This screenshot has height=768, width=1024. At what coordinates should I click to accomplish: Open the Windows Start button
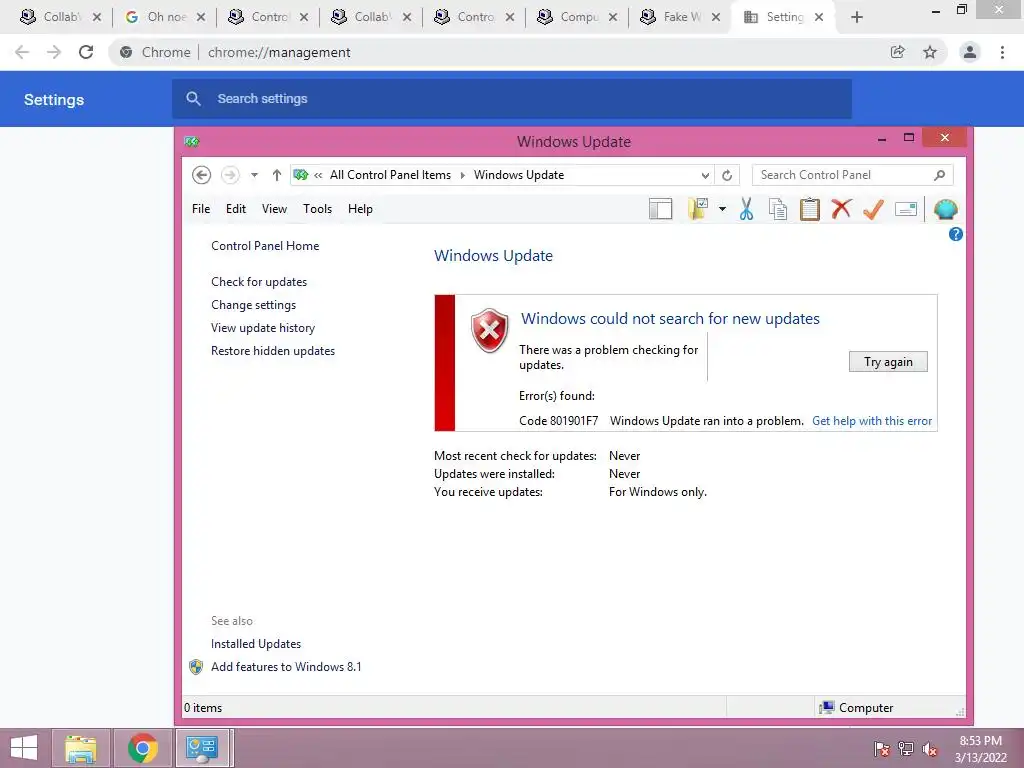(24, 748)
